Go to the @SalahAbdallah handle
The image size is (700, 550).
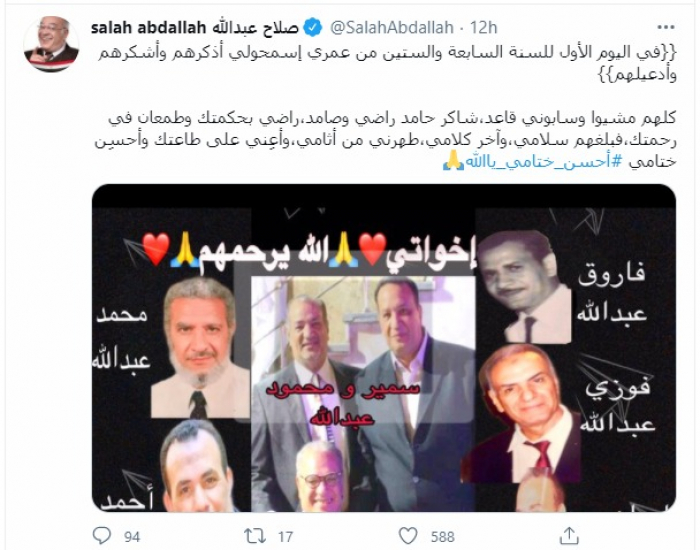point(392,28)
